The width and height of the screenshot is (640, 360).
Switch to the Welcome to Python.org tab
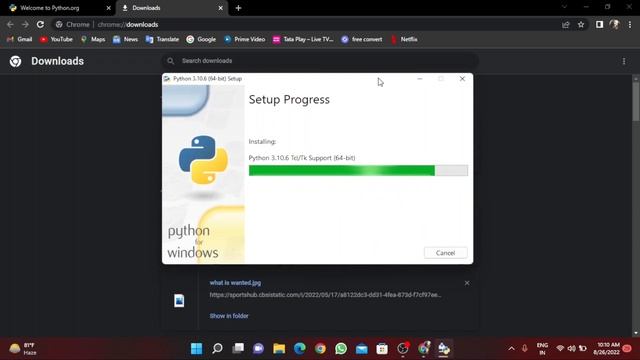(50, 8)
